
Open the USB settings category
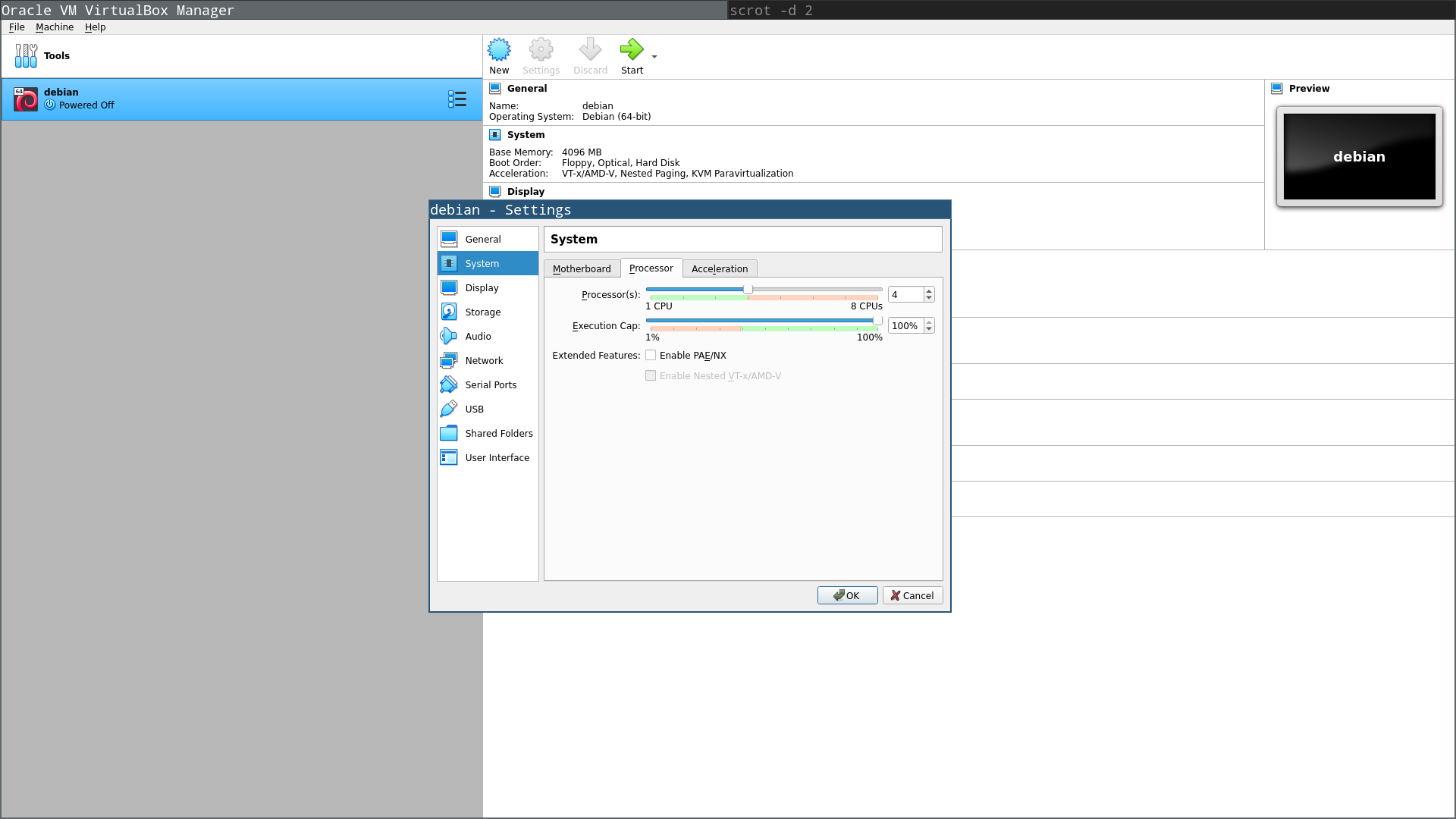[x=488, y=409]
